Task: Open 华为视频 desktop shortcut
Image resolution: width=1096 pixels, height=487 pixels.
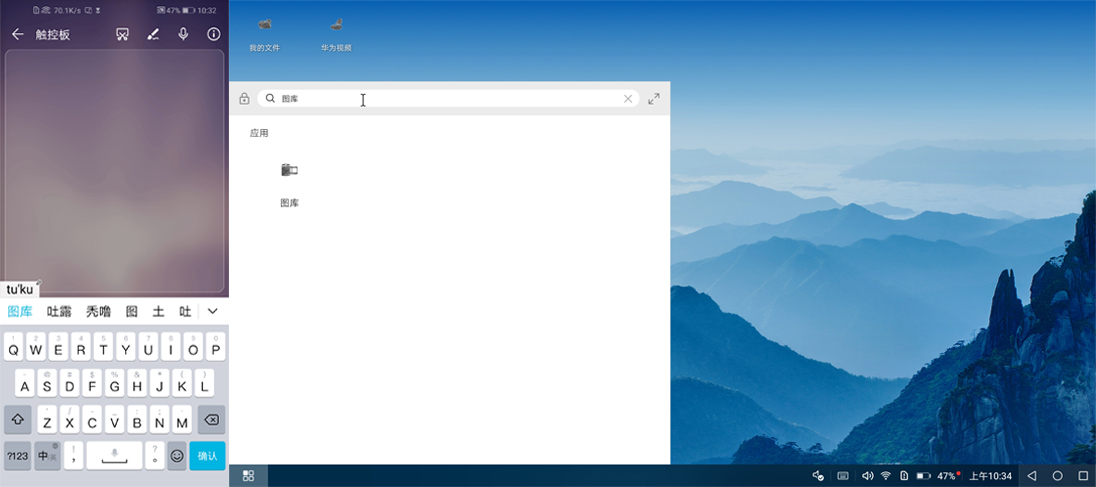Action: 336,35
